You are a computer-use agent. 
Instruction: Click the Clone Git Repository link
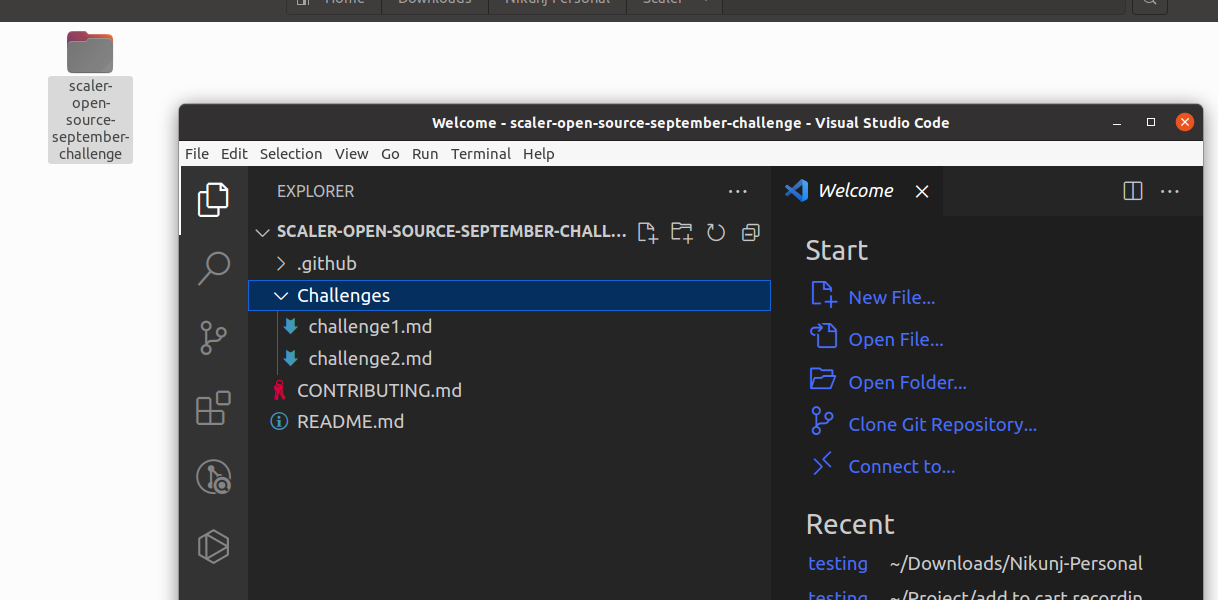(941, 424)
